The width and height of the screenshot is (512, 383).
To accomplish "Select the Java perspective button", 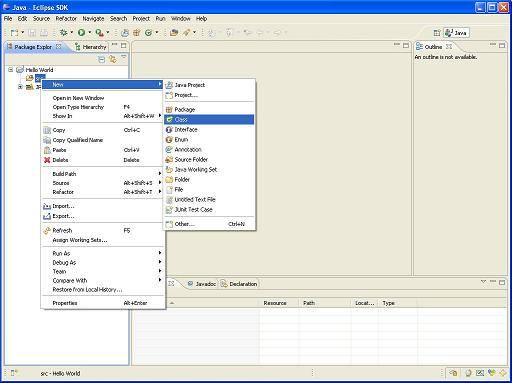I will (x=456, y=33).
